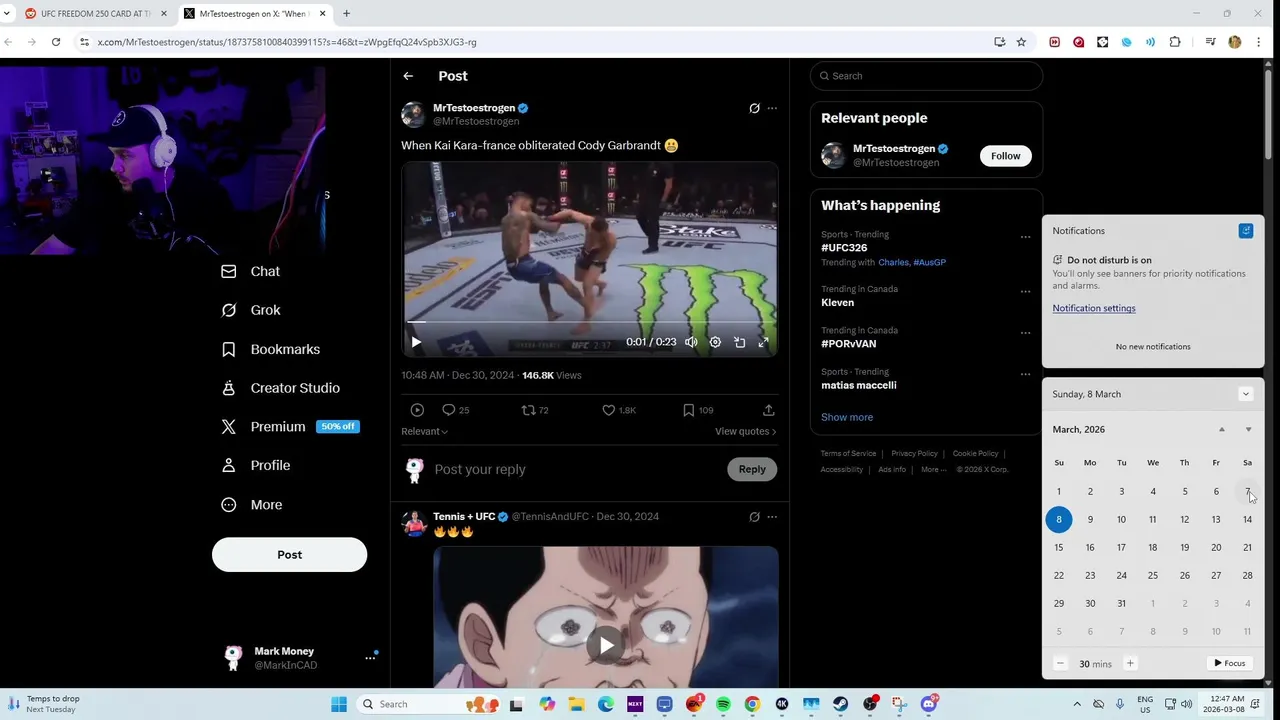Click the Post your reply field
The height and width of the screenshot is (720, 1280).
point(576,469)
